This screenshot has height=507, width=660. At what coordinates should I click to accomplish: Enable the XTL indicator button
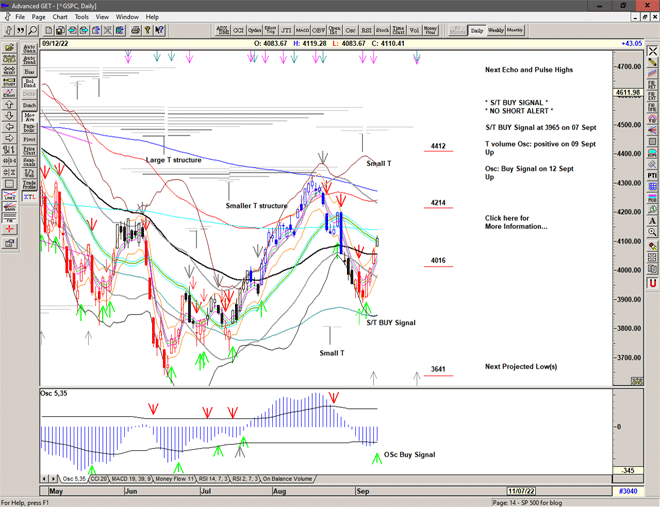29,198
